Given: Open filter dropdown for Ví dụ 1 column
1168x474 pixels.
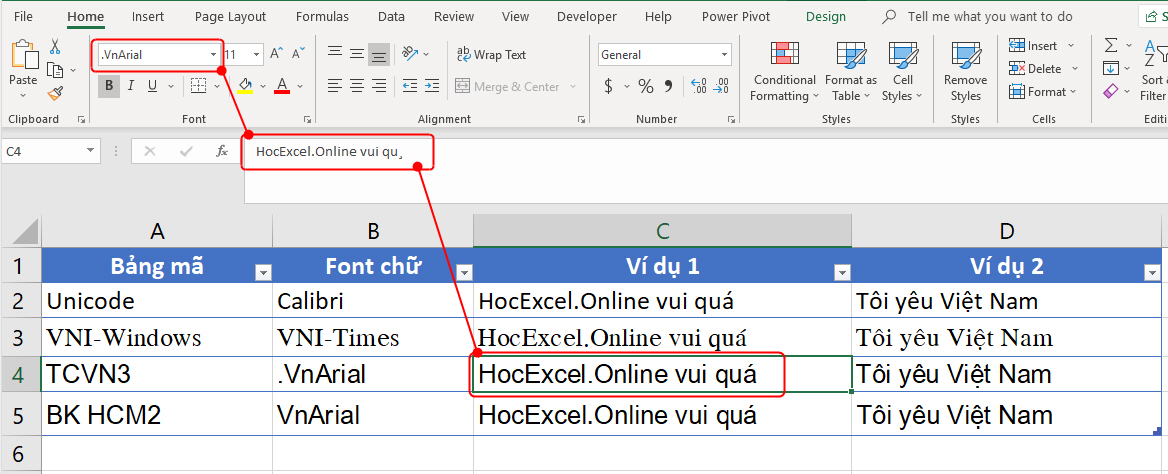Looking at the screenshot, I should pos(842,274).
